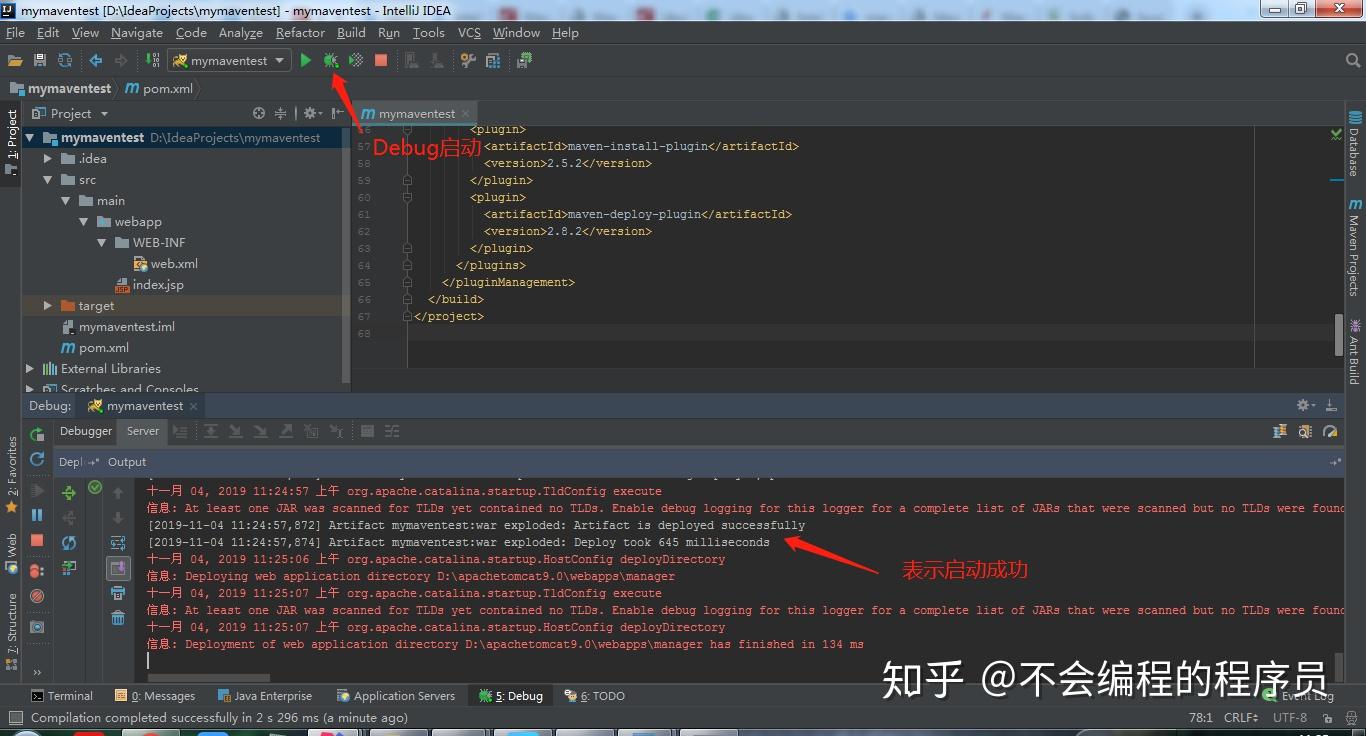Select index.jsp in the Project tree
1366x736 pixels.
(150, 285)
